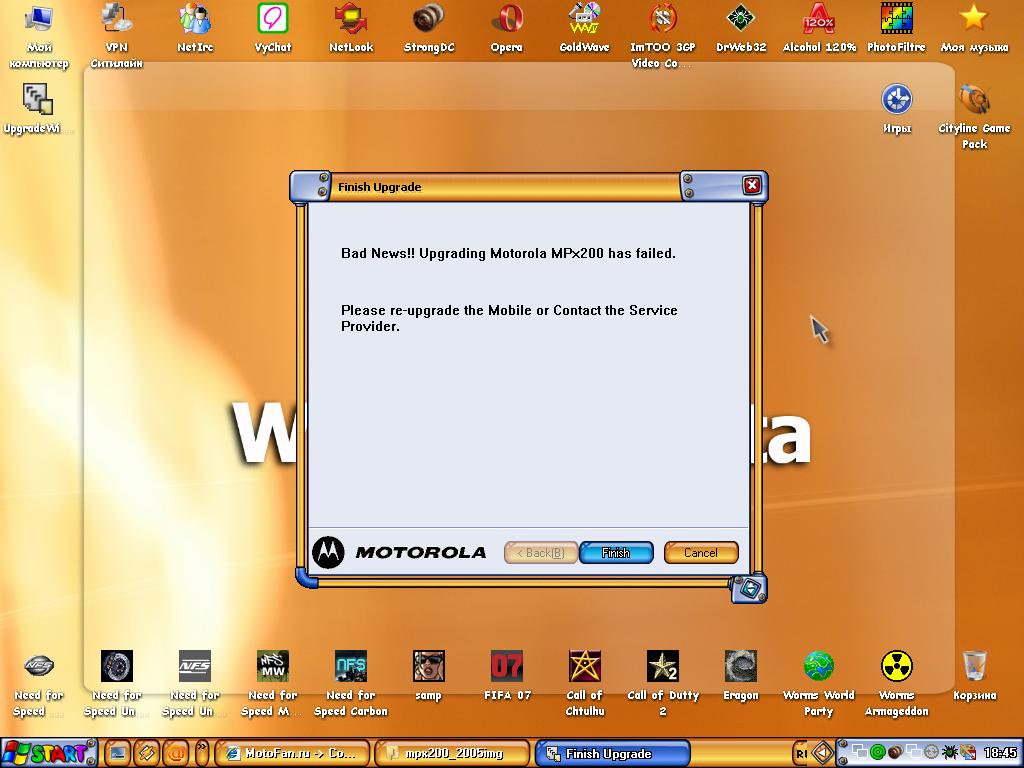Click the disabled Back(B) button
This screenshot has width=1024, height=768.
541,552
